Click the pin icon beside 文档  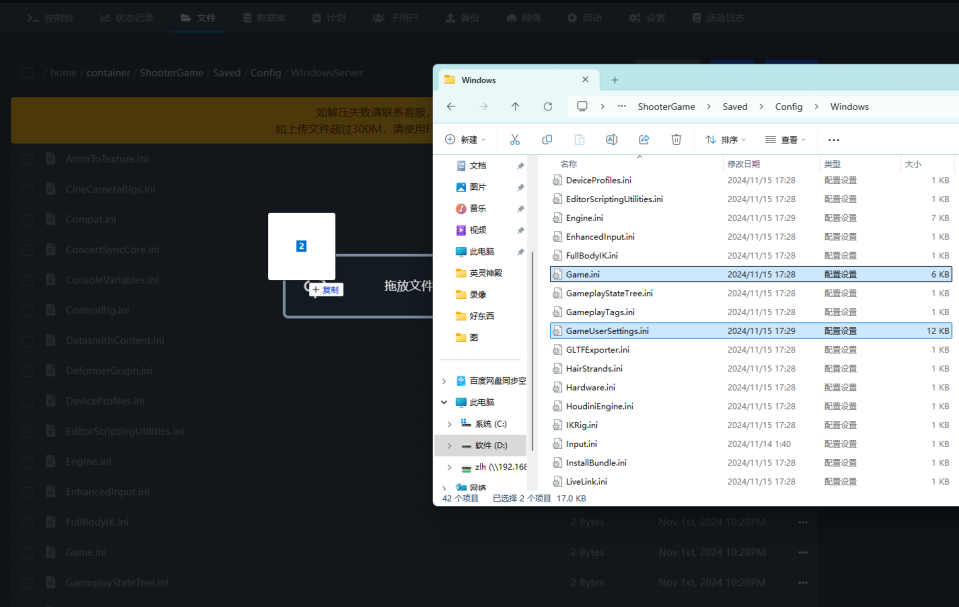tap(520, 166)
